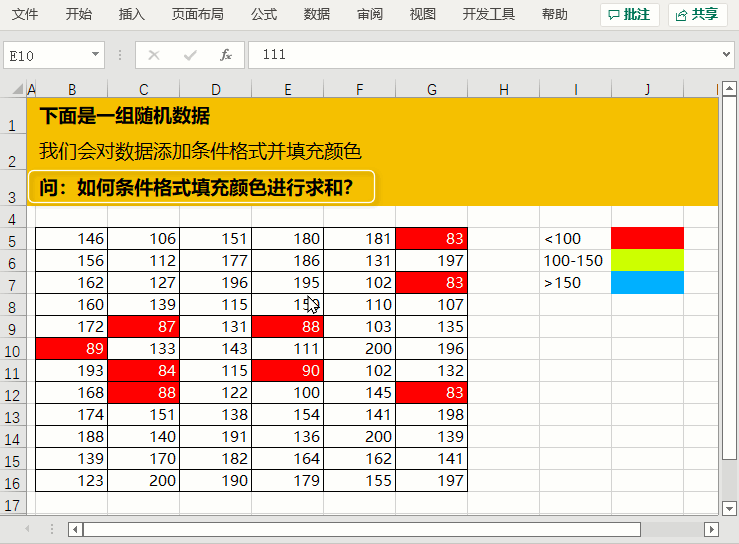Select column F header
The image size is (739, 544).
click(x=360, y=89)
